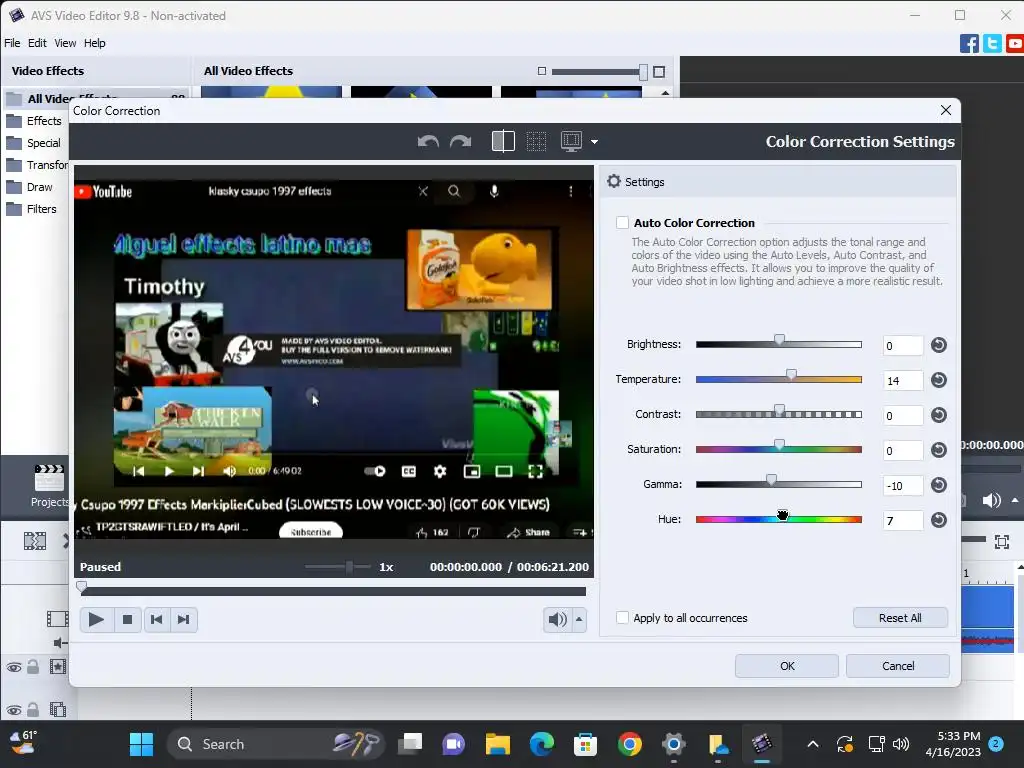The height and width of the screenshot is (768, 1024).
Task: Open the clock showing 5:33 PM
Action: pos(953,744)
